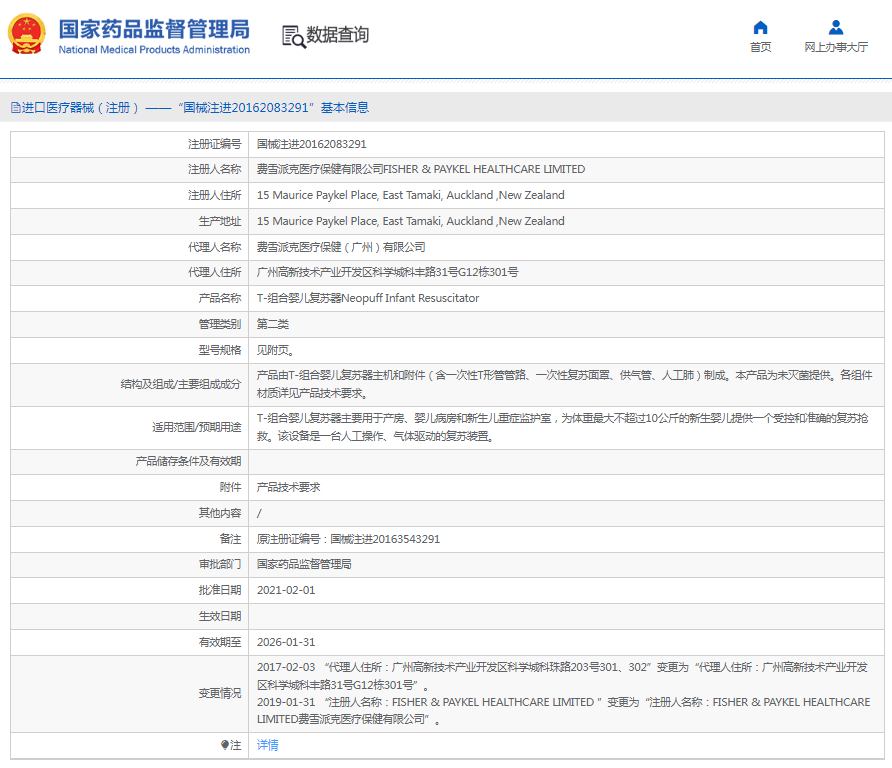Click the 批准日期 row label
Screen dimensions: 892x768
pos(220,590)
